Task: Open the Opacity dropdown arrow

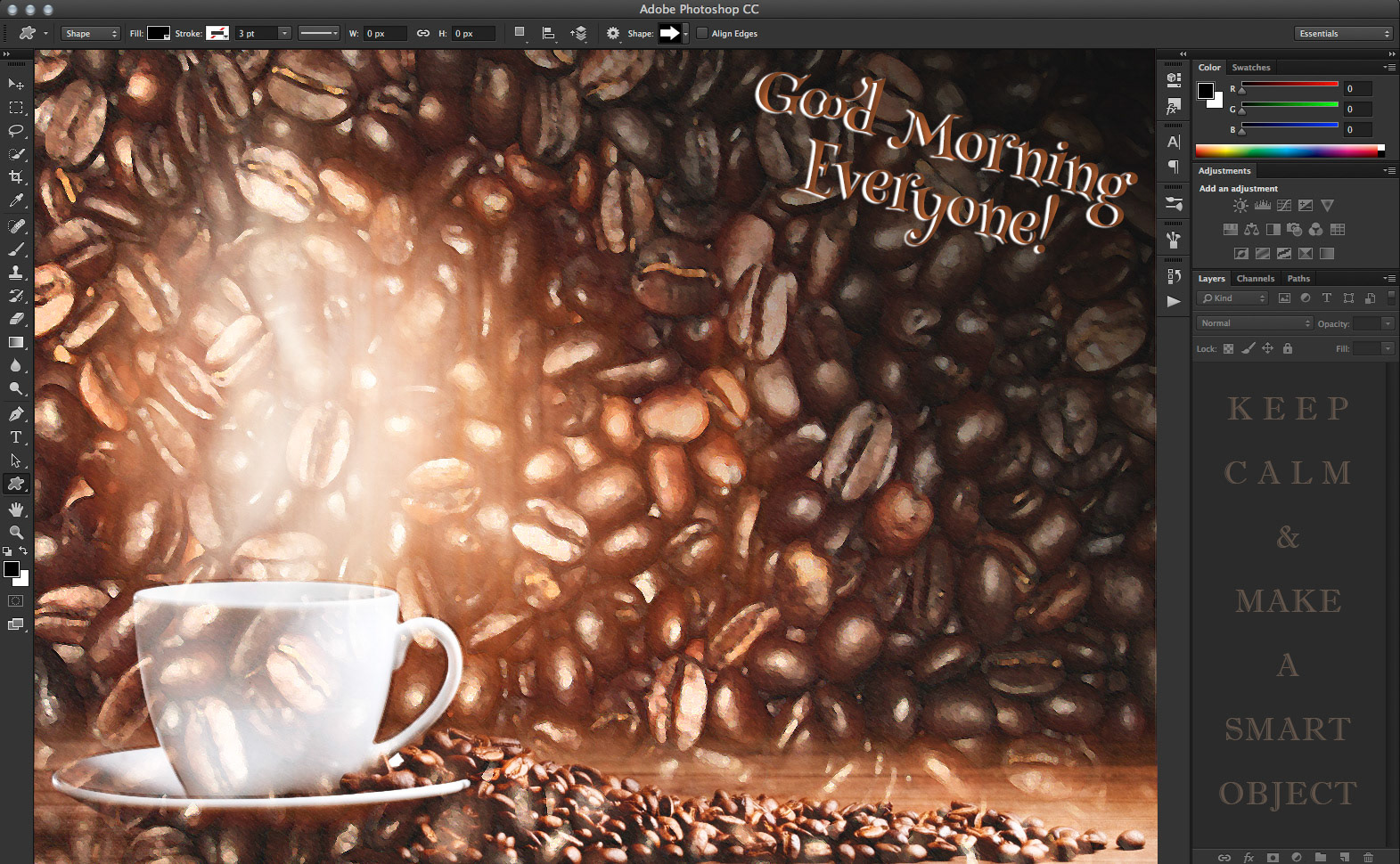Action: 1388,323
